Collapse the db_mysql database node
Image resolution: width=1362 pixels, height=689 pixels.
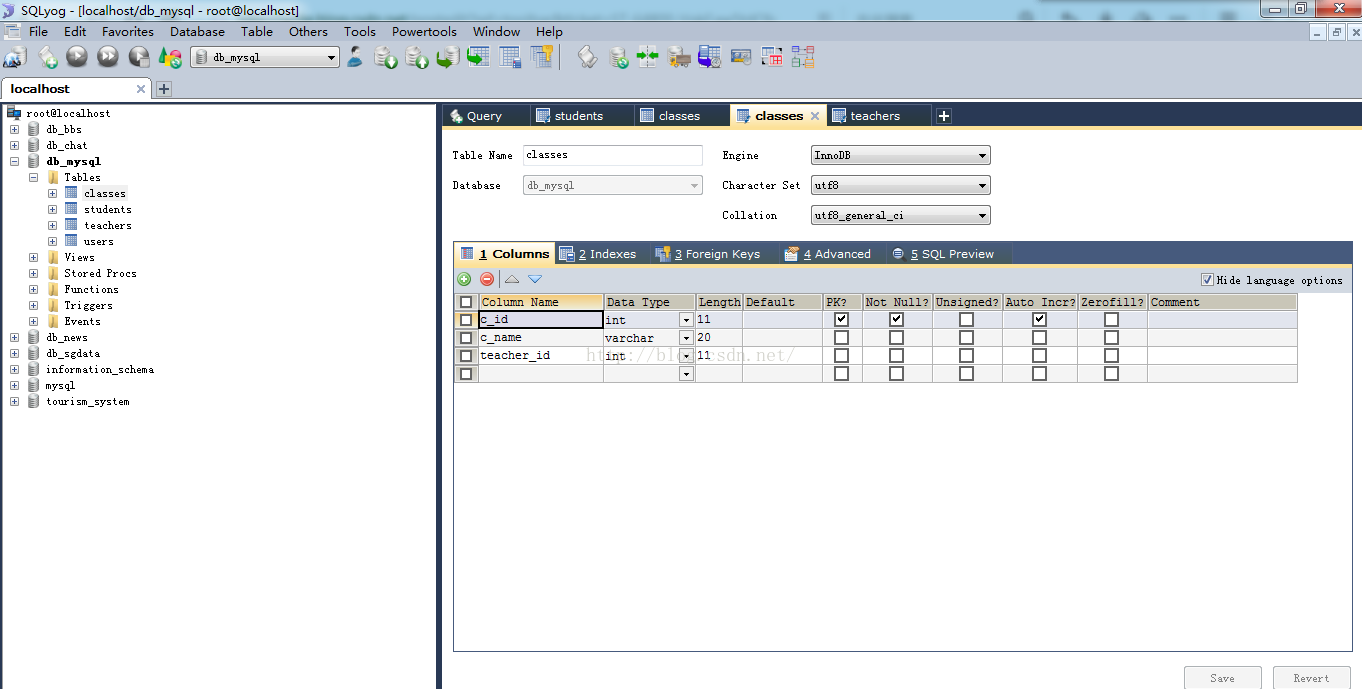tap(14, 161)
